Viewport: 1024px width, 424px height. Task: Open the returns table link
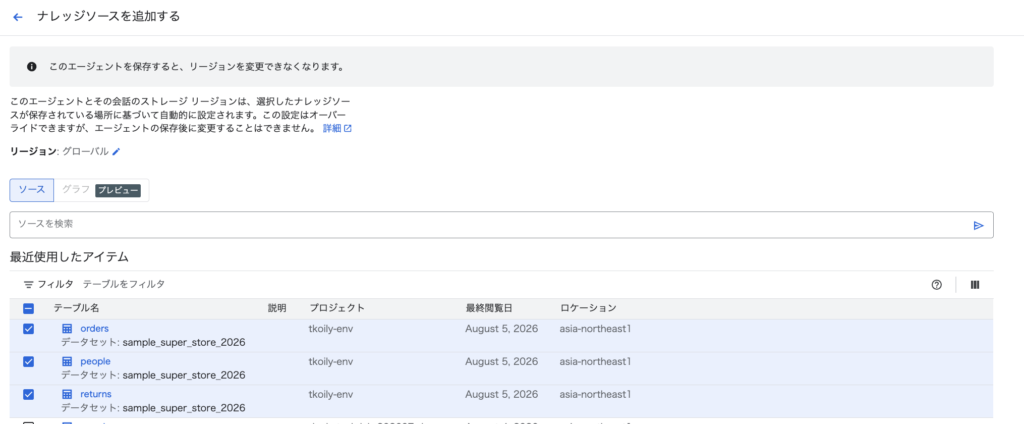tap(96, 394)
